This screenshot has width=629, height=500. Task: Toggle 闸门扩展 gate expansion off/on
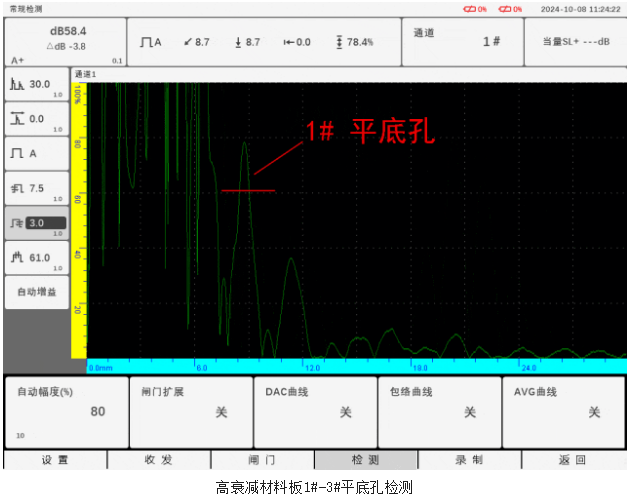point(190,411)
